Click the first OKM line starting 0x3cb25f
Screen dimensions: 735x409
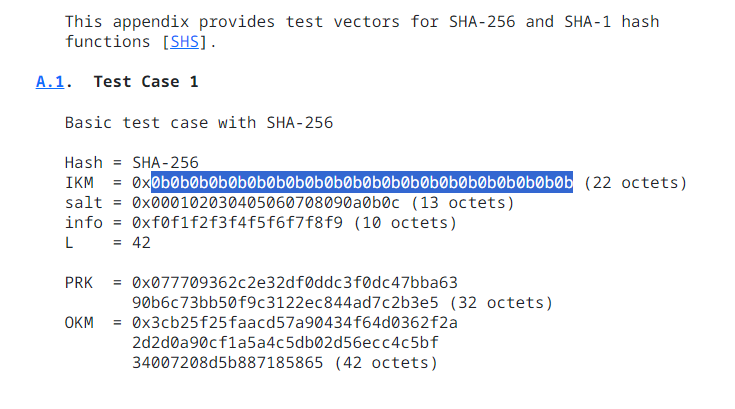[295, 323]
